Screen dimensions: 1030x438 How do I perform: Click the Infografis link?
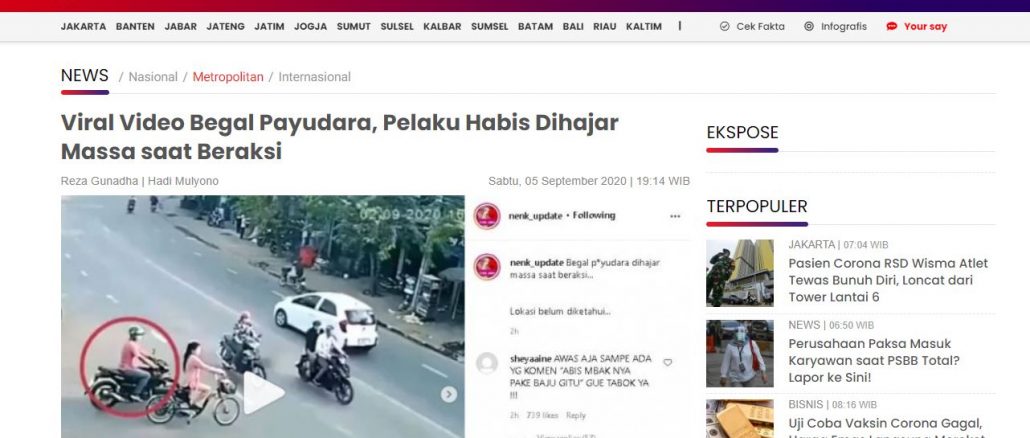844,27
